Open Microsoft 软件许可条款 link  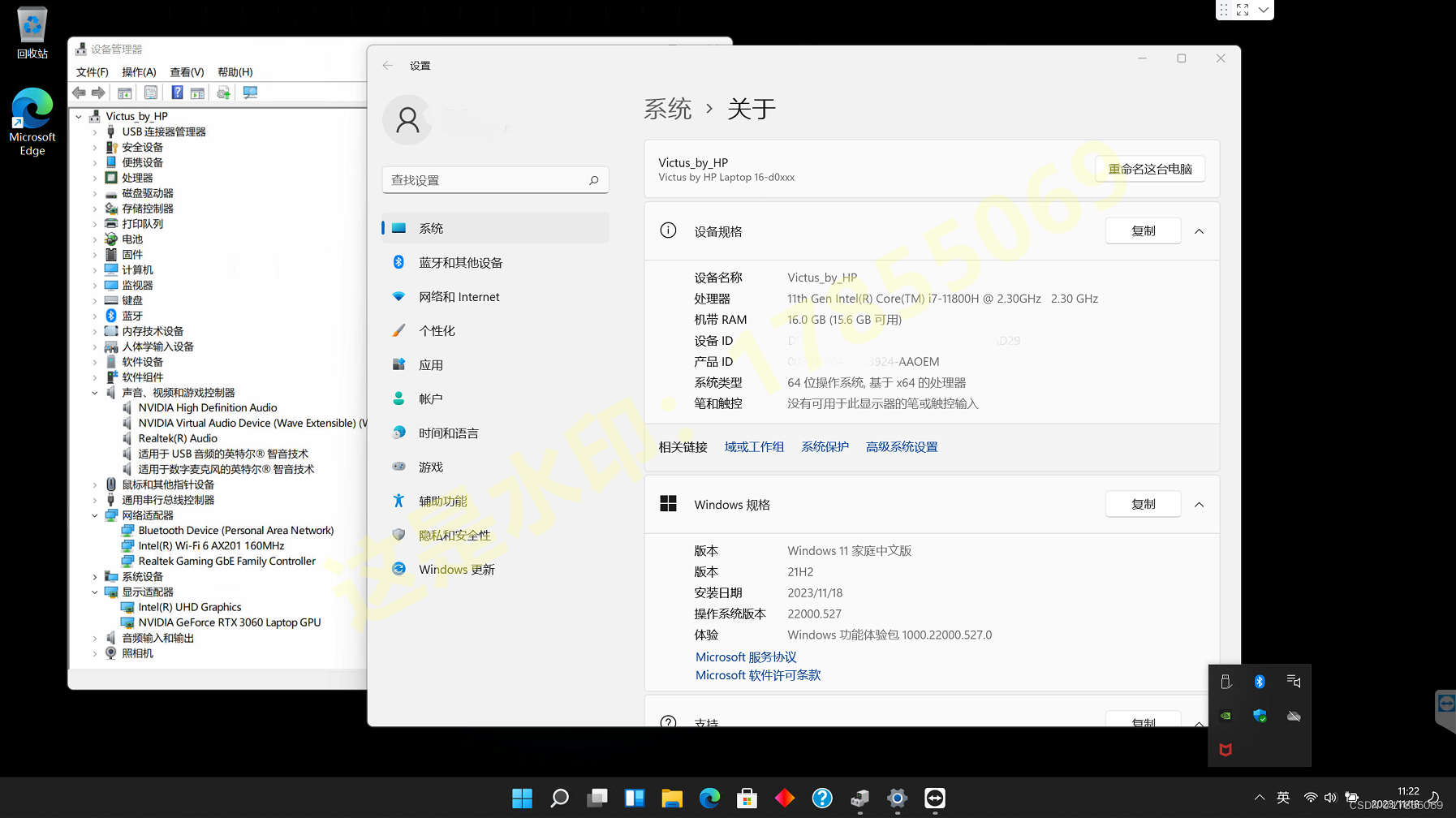[x=758, y=675]
